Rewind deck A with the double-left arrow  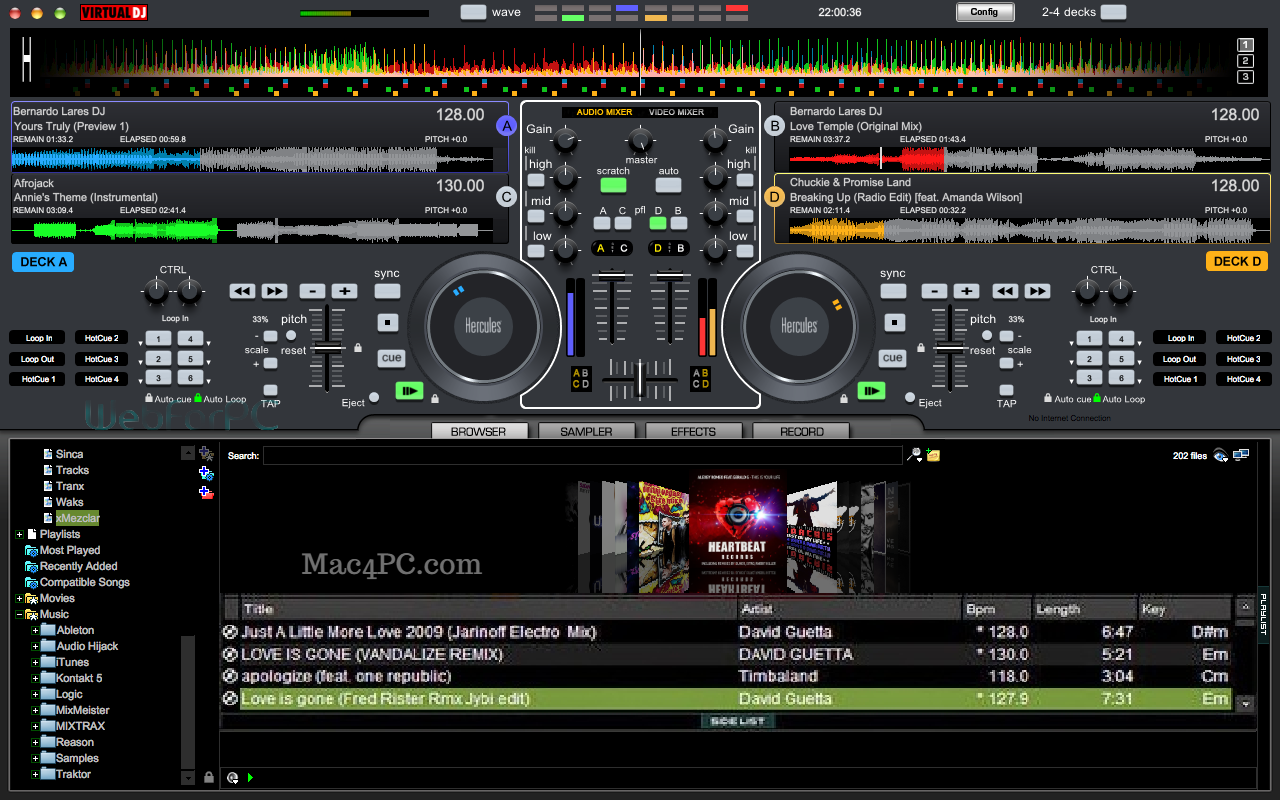242,291
